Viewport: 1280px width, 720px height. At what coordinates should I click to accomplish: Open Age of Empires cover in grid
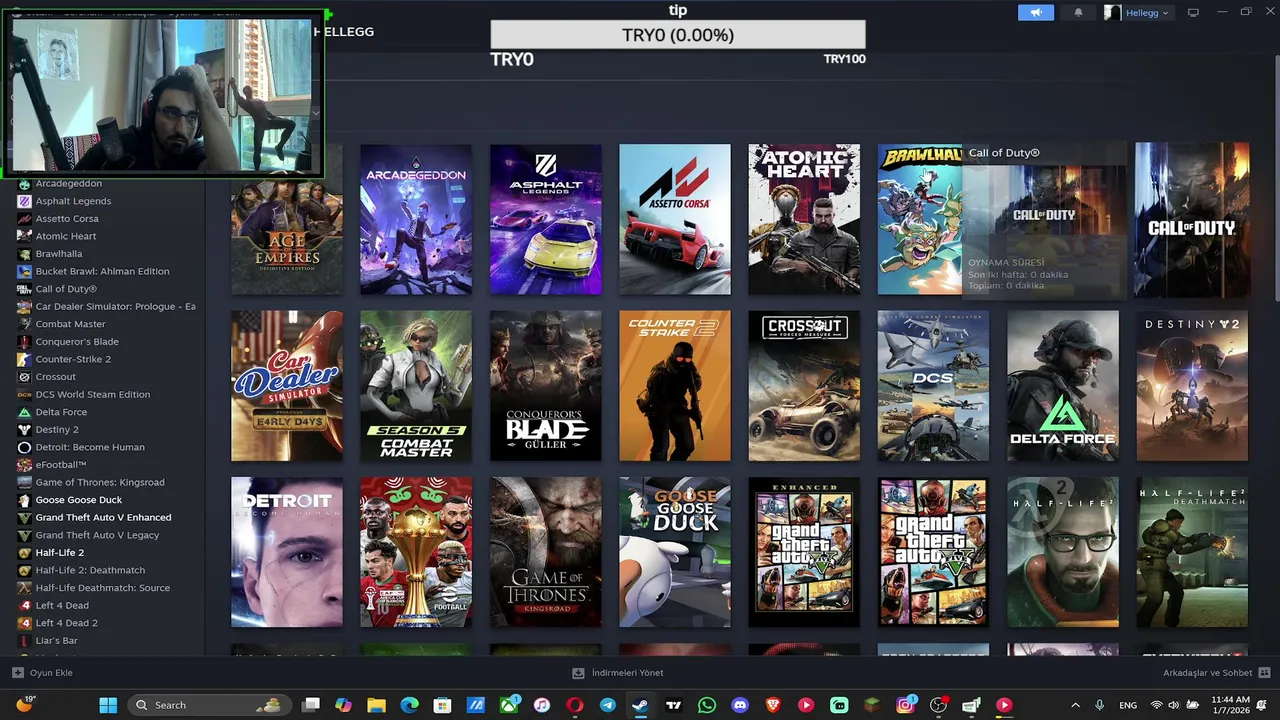tap(287, 220)
